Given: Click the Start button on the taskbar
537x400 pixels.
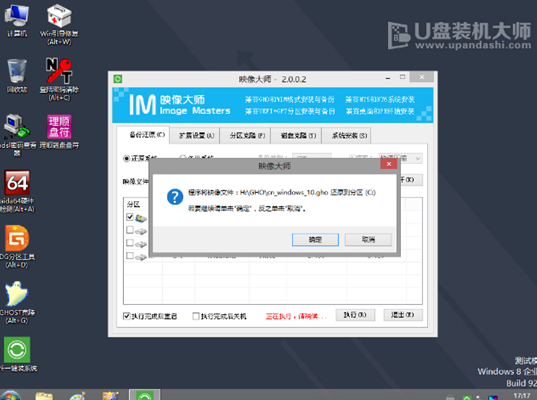Looking at the screenshot, I should 10,396.
